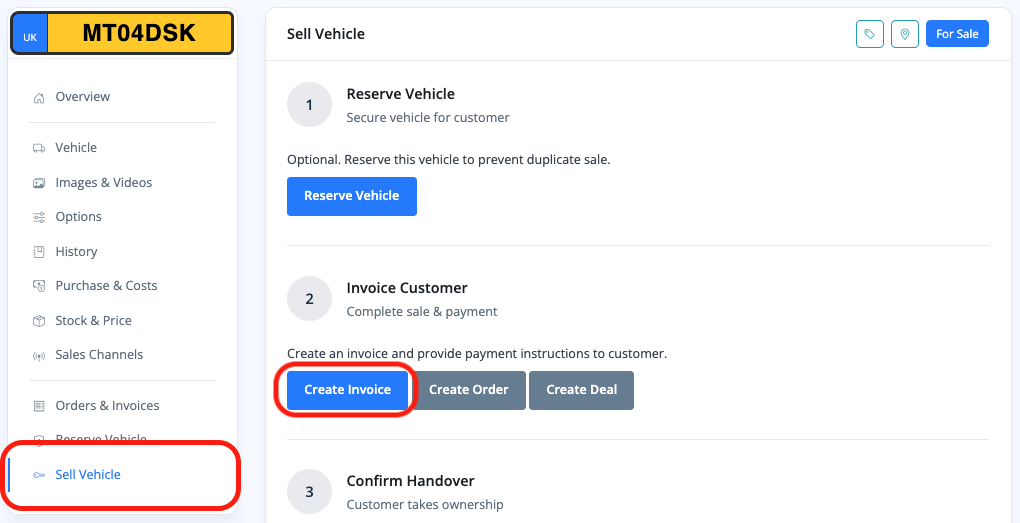This screenshot has width=1020, height=523.
Task: Click the Vehicle truck icon in sidebar
Action: click(x=39, y=148)
